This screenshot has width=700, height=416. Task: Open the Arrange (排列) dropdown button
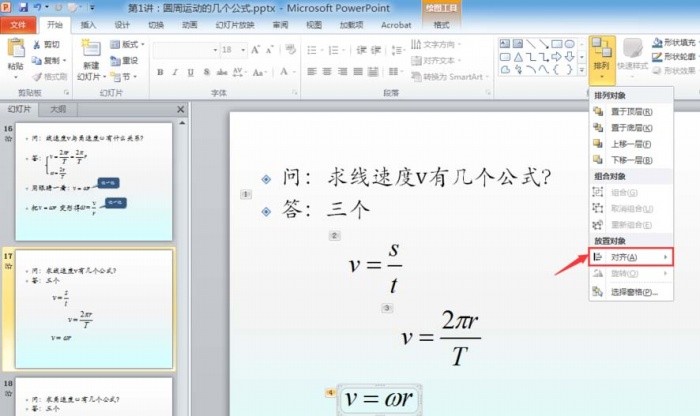(602, 60)
